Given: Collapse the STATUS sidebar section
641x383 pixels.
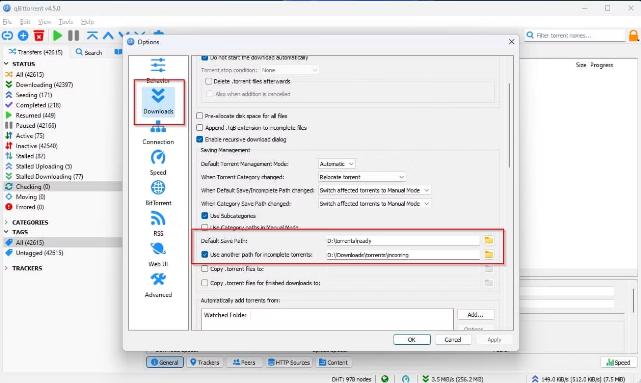Looking at the screenshot, I should pyautogui.click(x=6, y=64).
